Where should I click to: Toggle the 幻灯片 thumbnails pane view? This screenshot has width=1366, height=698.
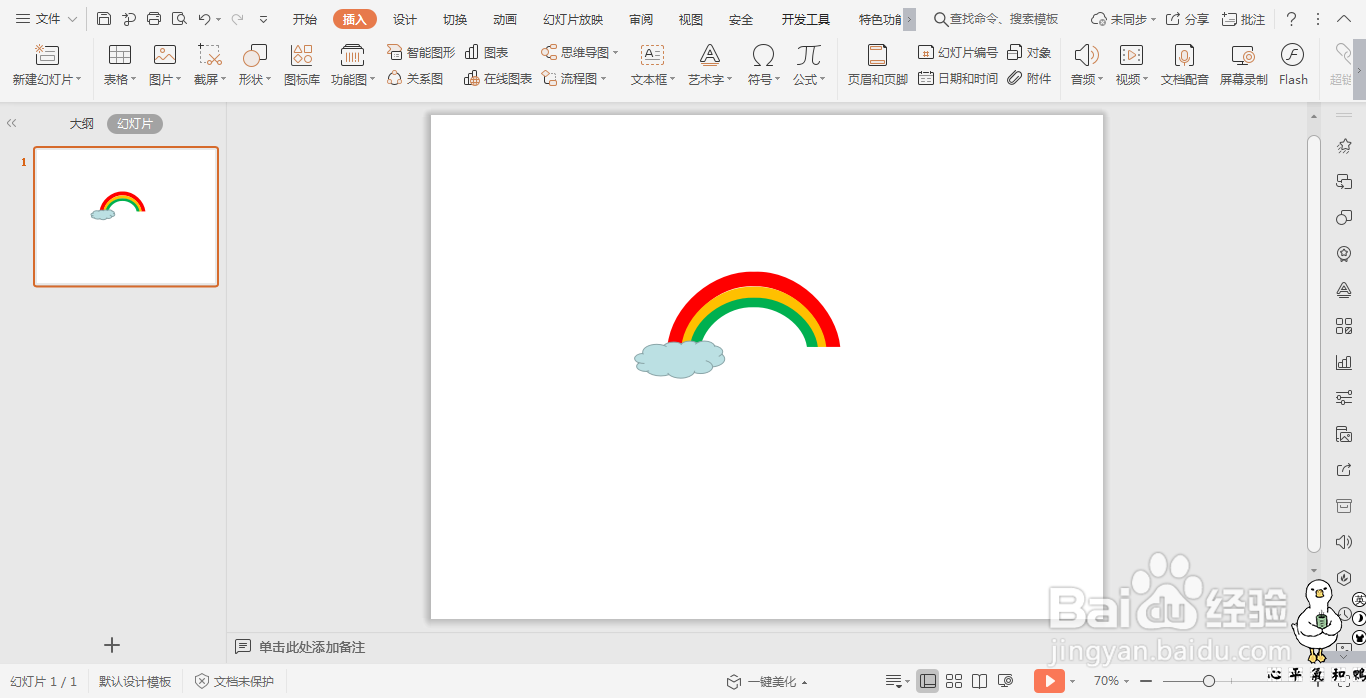click(135, 124)
